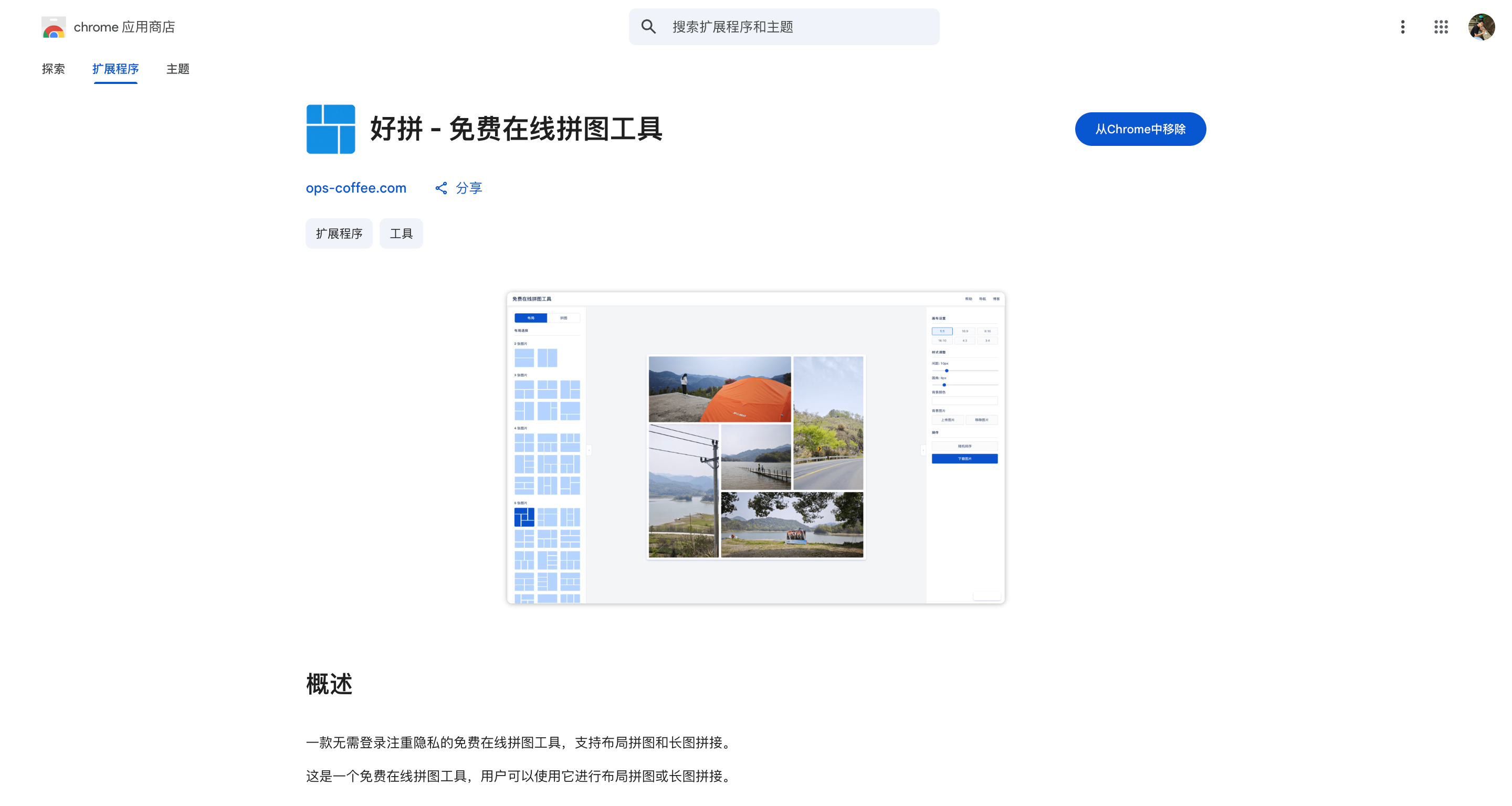Click the 从Chrome中移除 button

(1140, 129)
